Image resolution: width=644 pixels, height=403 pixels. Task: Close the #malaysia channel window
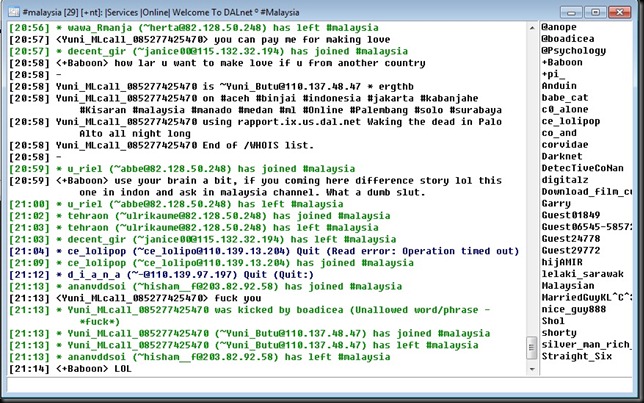620,12
